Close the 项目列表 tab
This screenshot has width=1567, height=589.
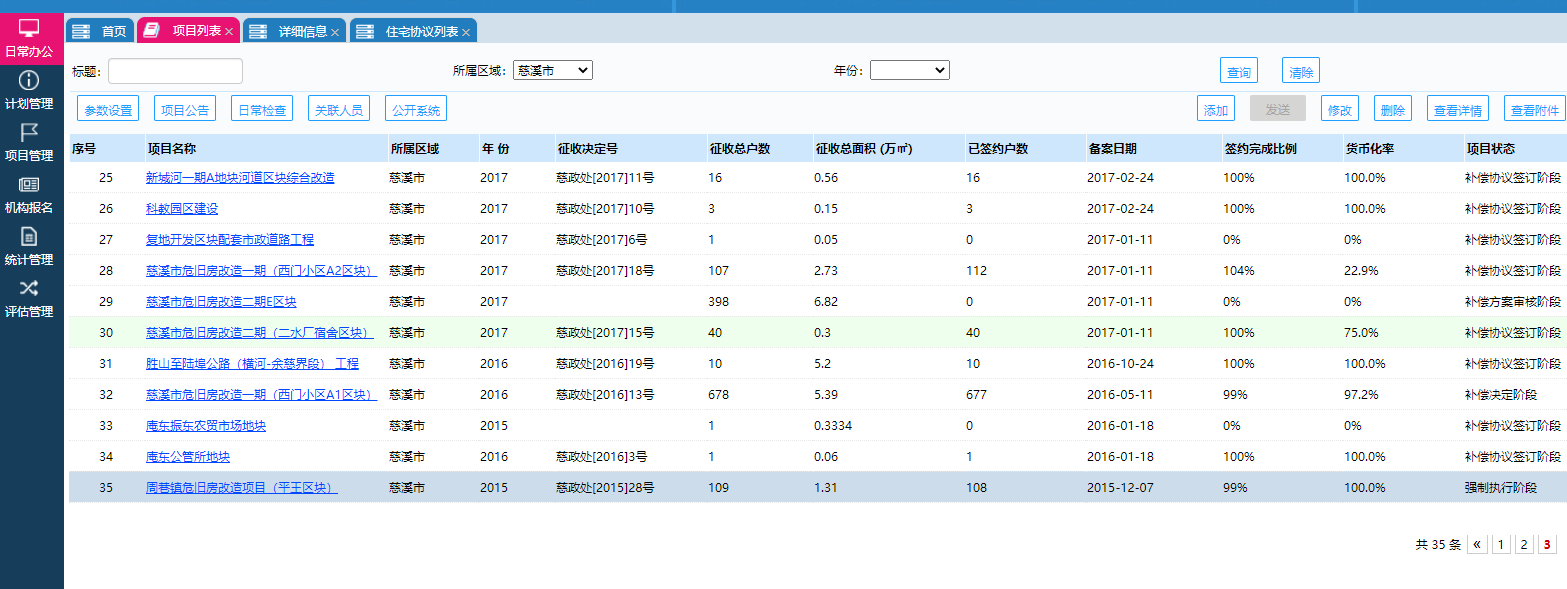(x=229, y=32)
